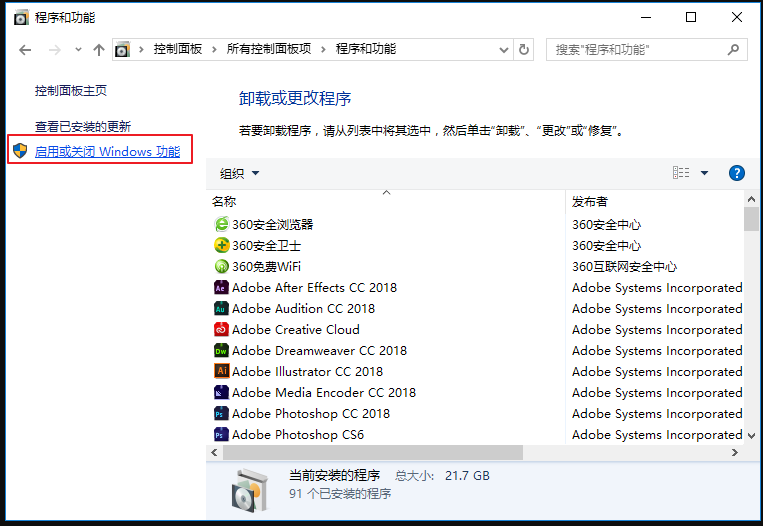Image resolution: width=763 pixels, height=526 pixels.
Task: Expand the address bar history dropdown
Action: pos(503,49)
